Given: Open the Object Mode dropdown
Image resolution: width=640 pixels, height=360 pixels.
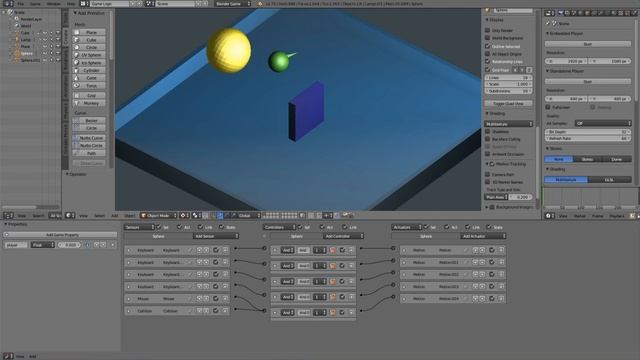Looking at the screenshot, I should pyautogui.click(x=158, y=216).
